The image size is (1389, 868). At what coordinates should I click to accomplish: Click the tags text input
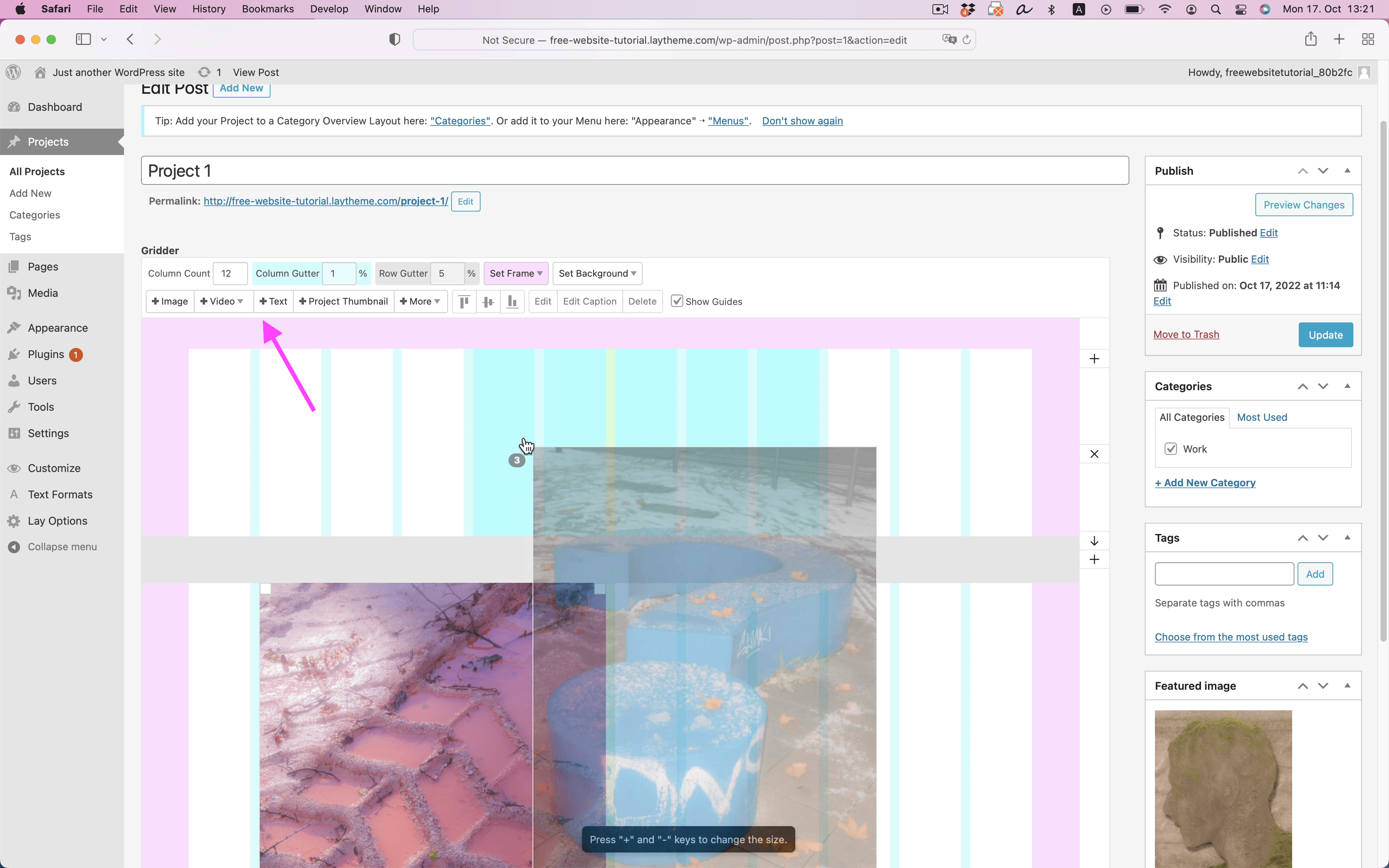(1224, 574)
